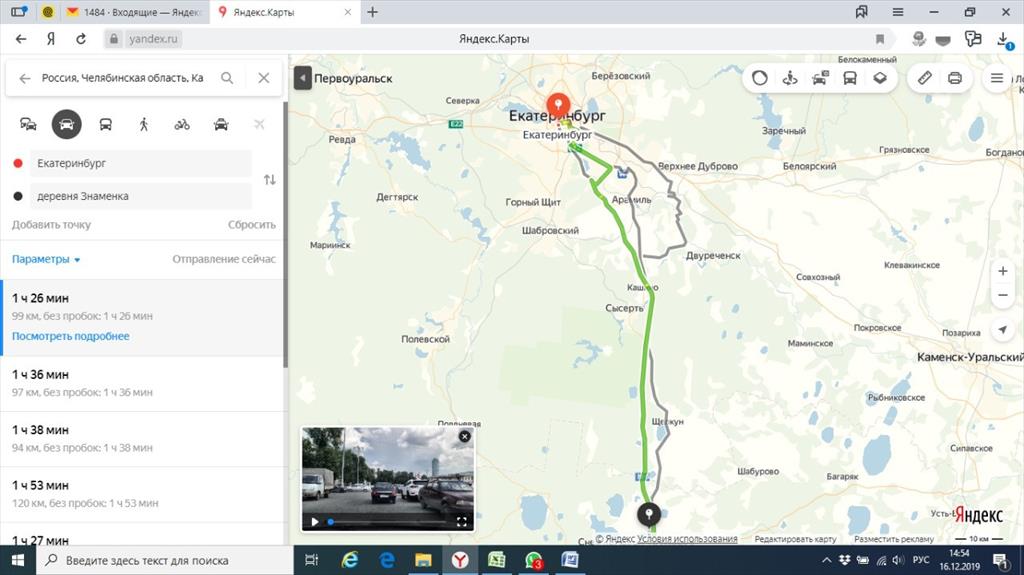The height and width of the screenshot is (575, 1024).
Task: Open a new browser tab
Action: tap(372, 12)
